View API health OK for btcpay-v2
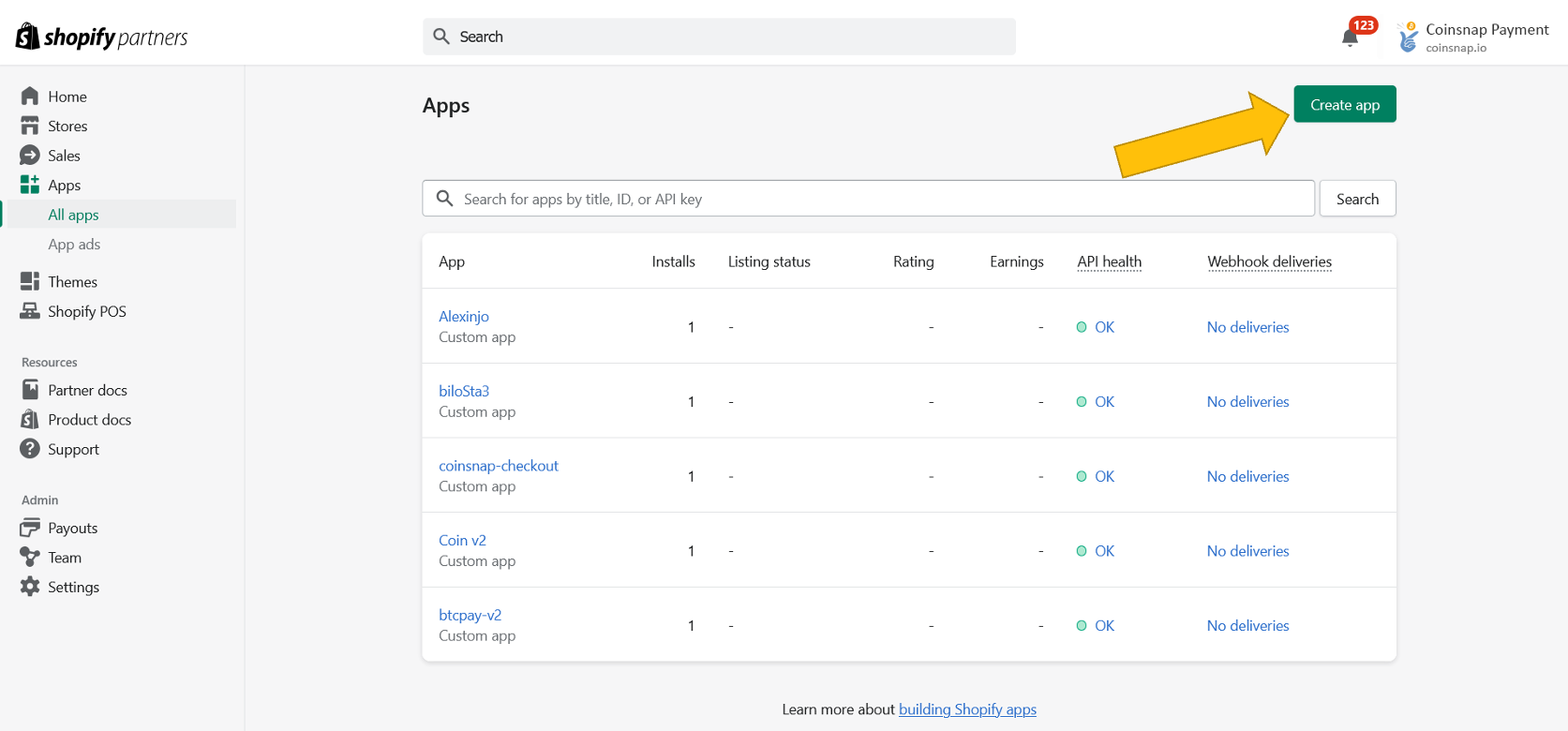This screenshot has width=1568, height=731. point(1104,625)
